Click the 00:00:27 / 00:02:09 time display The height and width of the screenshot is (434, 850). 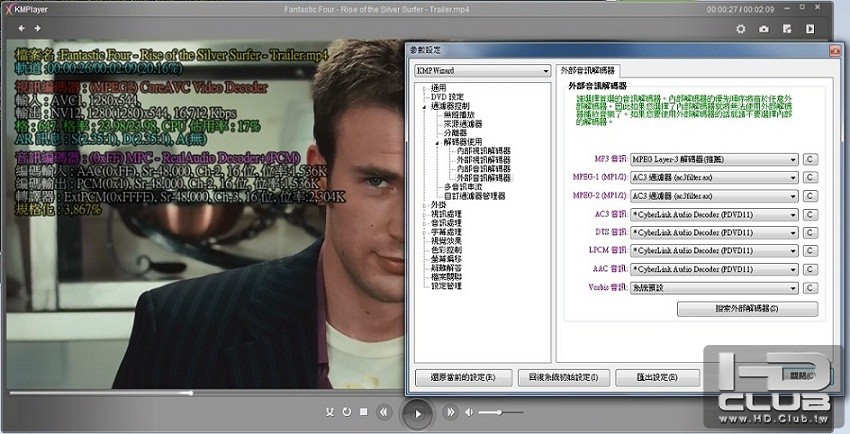tap(740, 9)
